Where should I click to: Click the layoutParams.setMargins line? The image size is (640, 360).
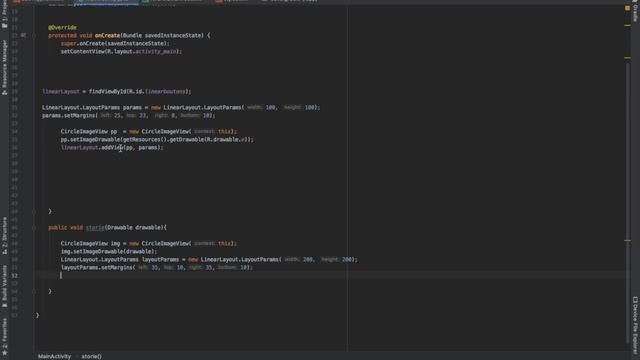(157, 267)
